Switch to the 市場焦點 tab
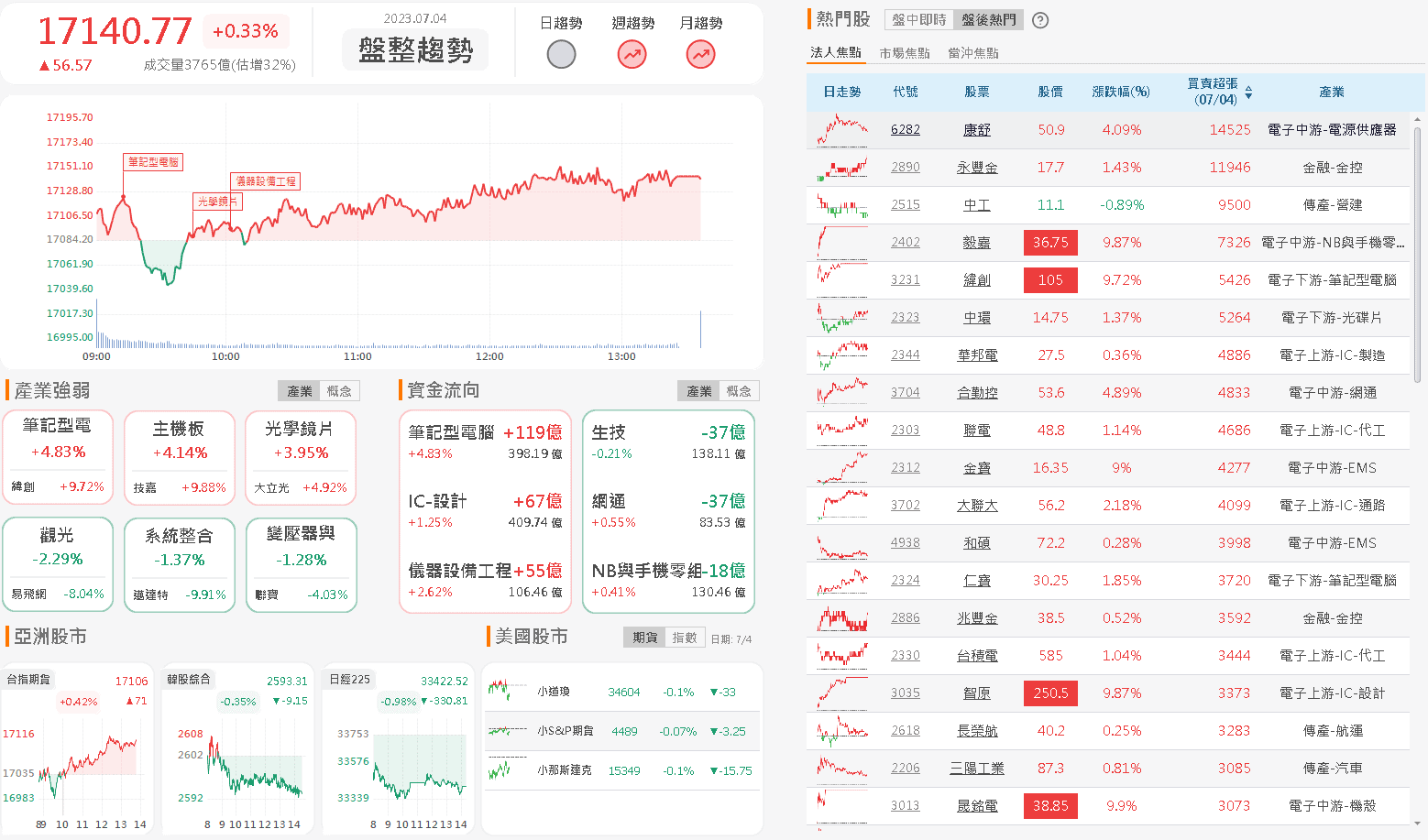1428x840 pixels. click(905, 53)
